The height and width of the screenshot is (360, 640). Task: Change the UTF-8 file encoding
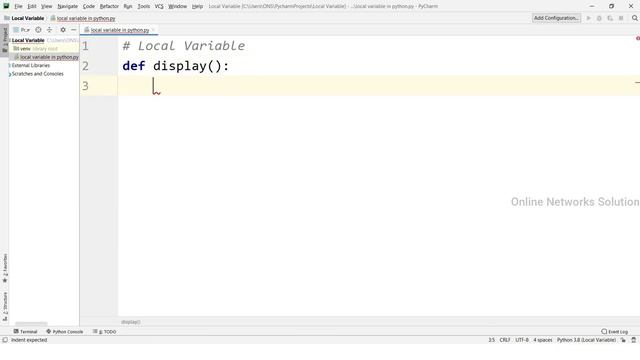coord(522,340)
